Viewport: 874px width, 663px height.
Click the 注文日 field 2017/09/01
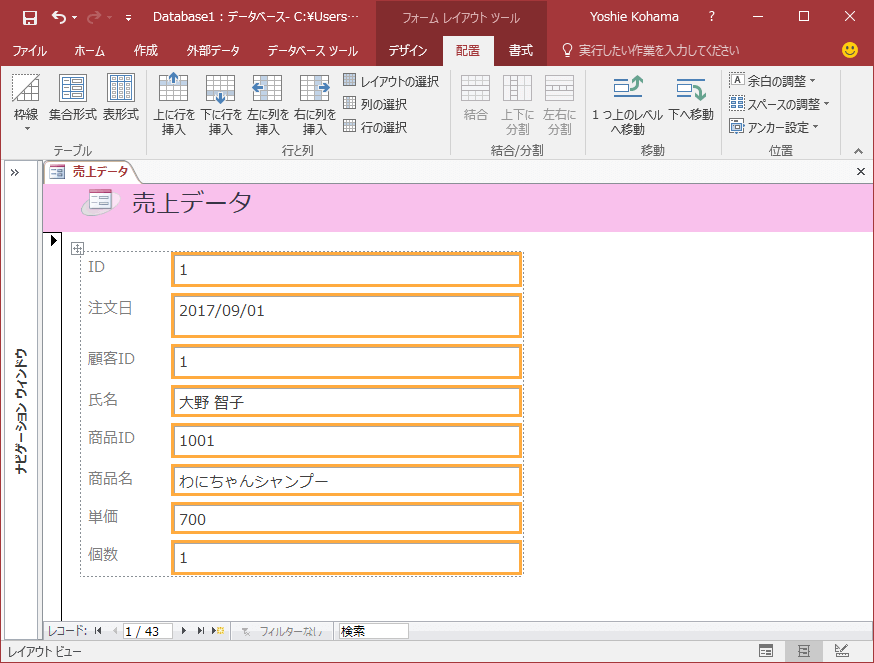point(346,316)
